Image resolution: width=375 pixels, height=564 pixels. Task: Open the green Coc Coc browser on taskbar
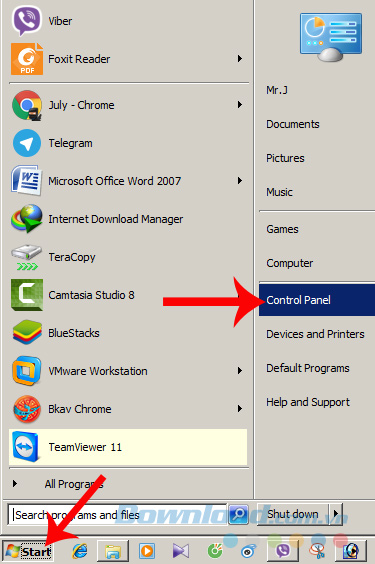[215, 551]
